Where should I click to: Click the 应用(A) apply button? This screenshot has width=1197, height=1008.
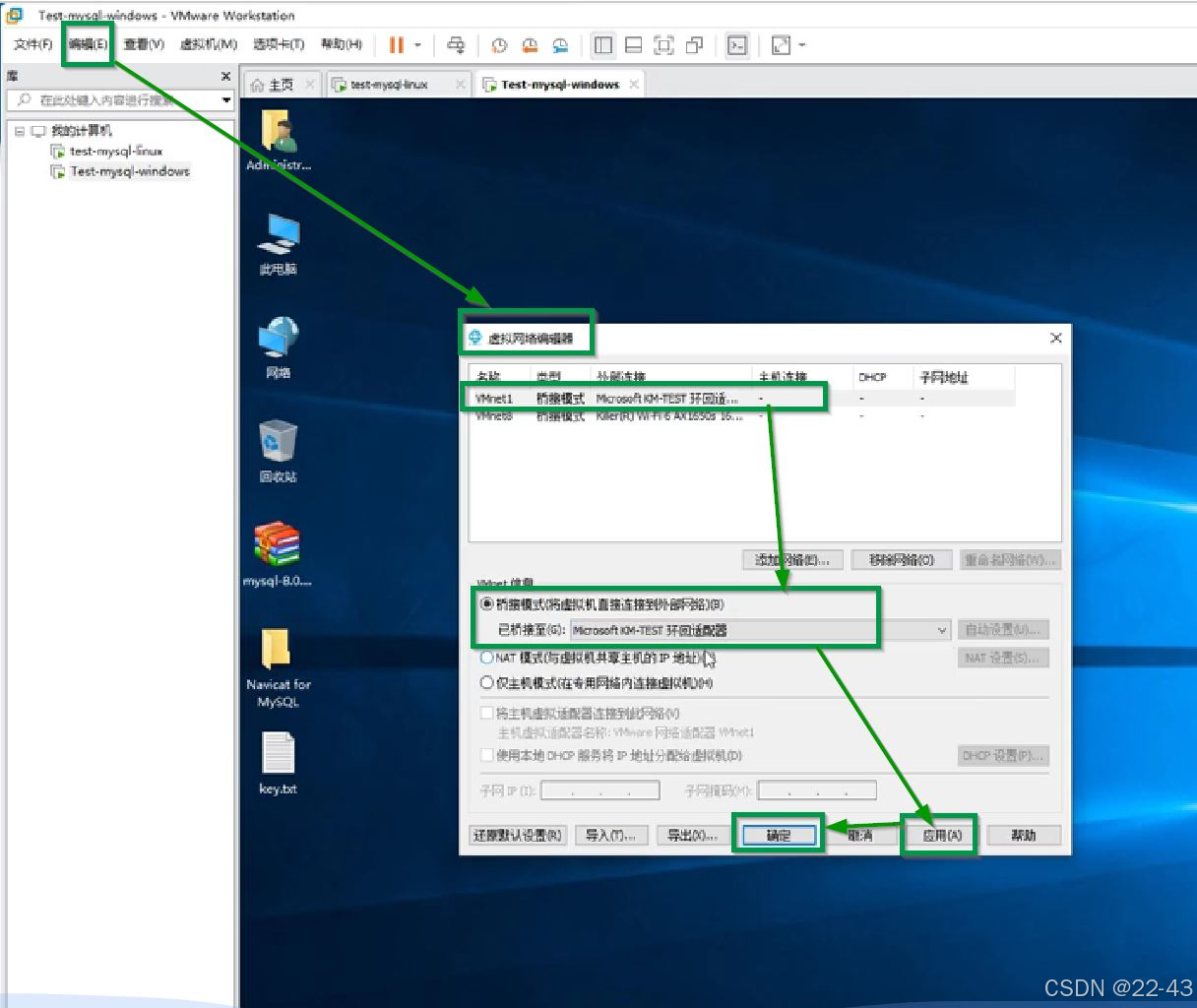click(x=942, y=836)
